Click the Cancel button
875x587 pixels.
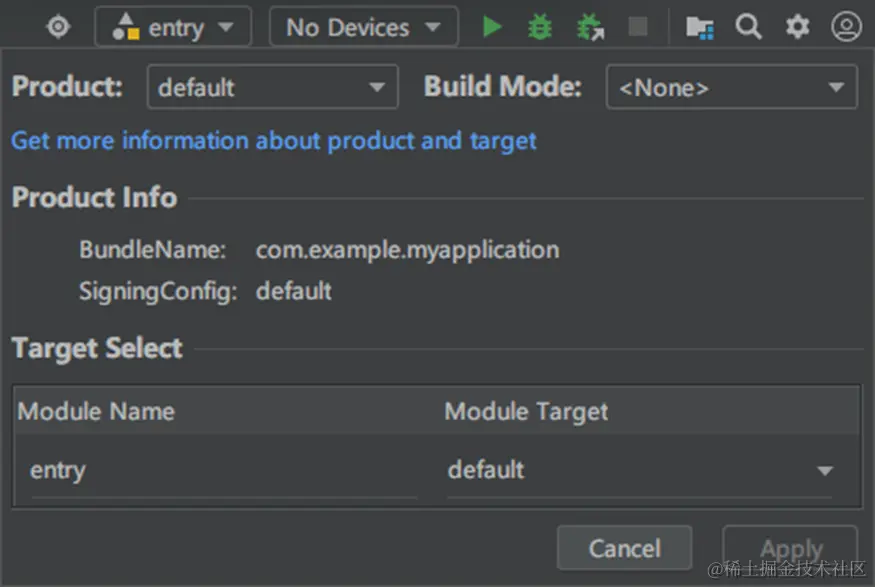(624, 548)
